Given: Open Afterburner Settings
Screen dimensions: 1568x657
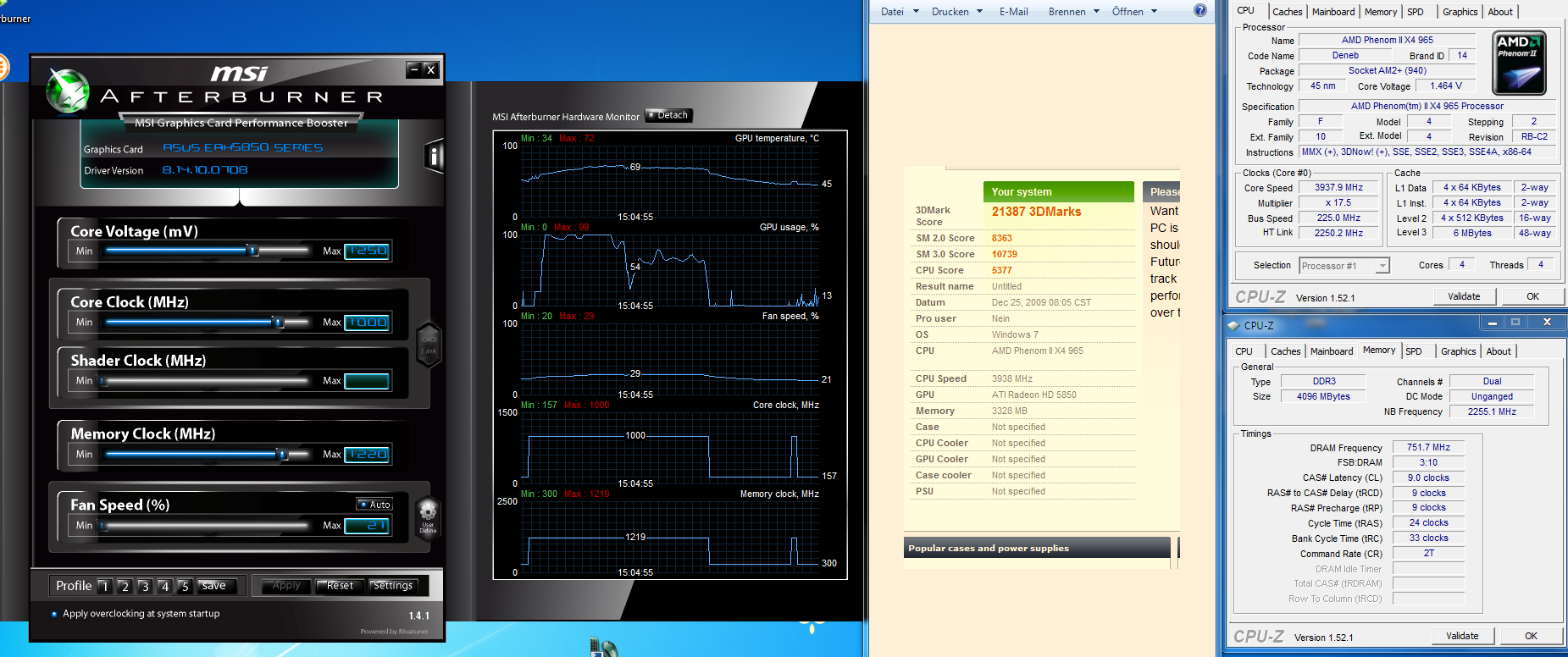Looking at the screenshot, I should pyautogui.click(x=393, y=585).
